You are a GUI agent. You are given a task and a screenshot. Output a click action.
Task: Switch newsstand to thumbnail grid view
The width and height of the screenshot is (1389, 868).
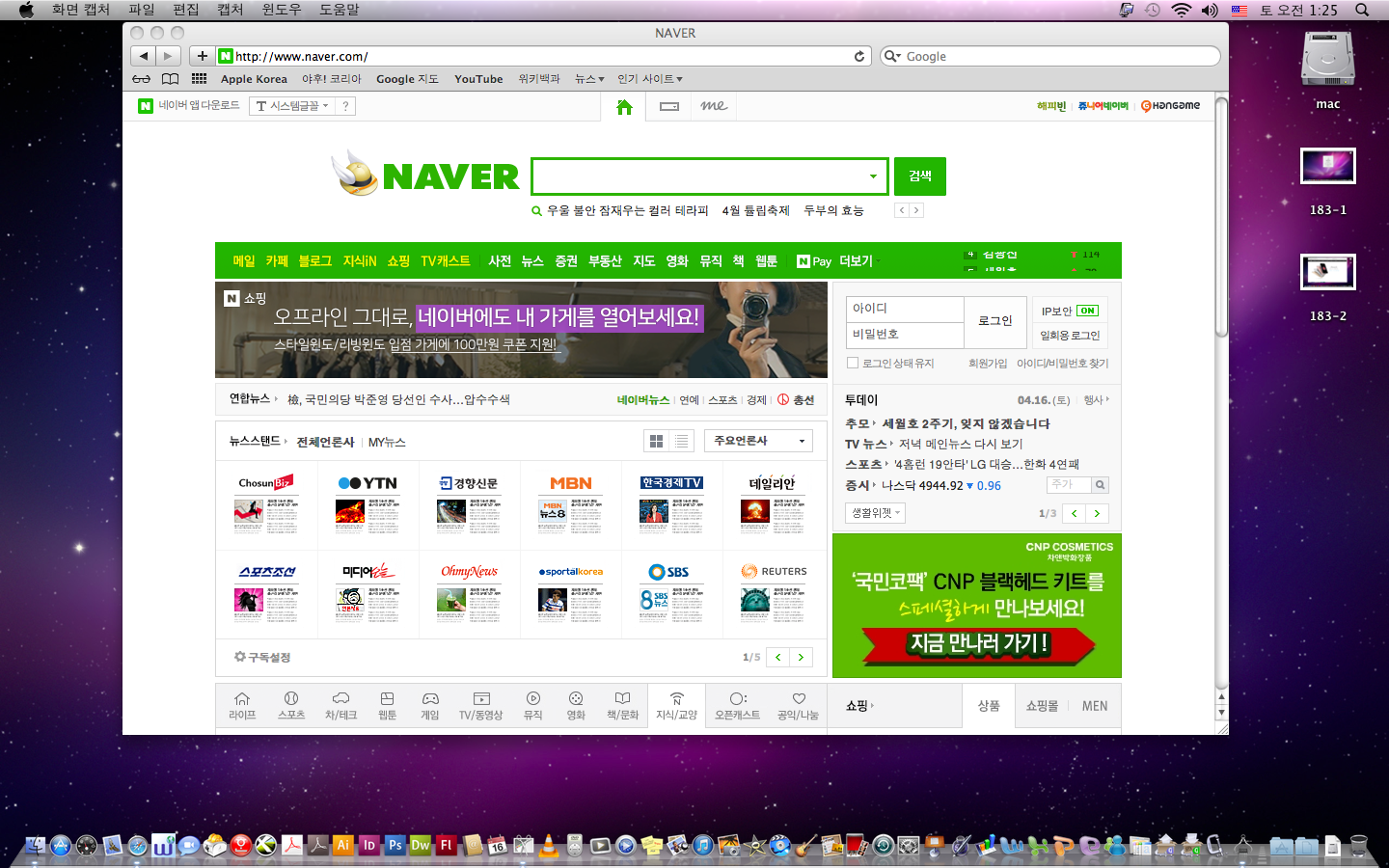pos(657,441)
